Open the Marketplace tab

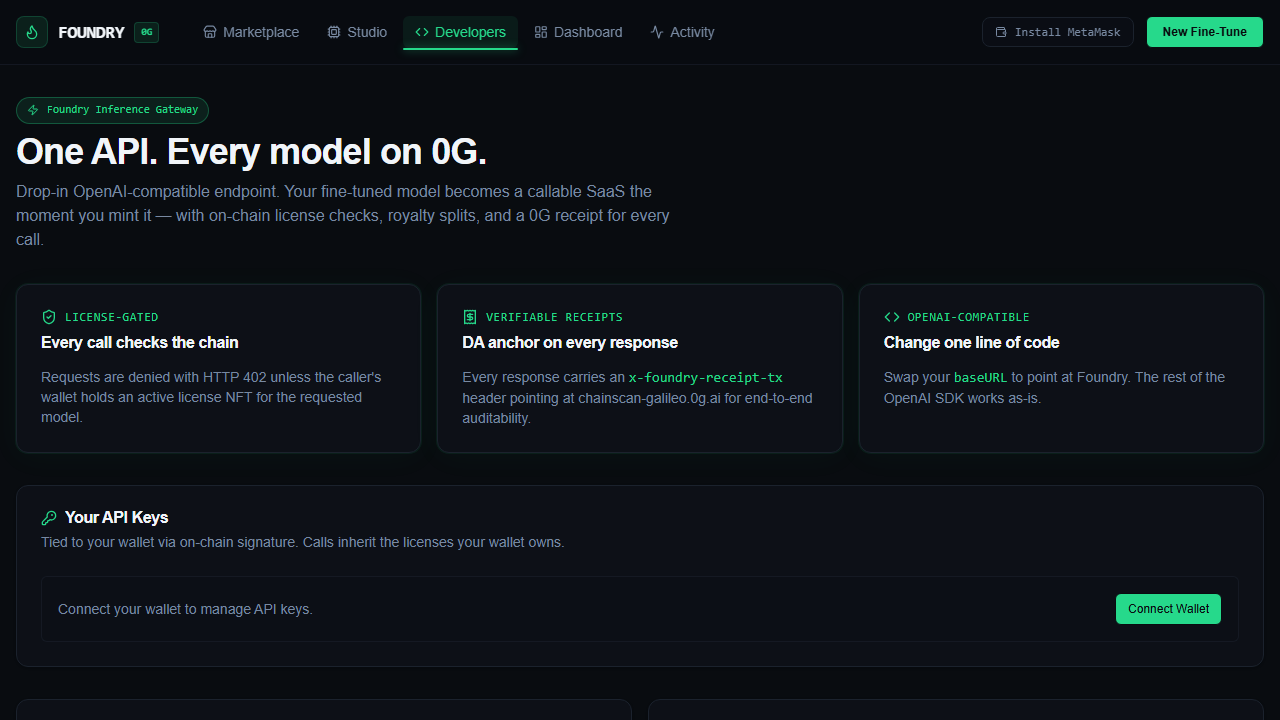pos(251,32)
